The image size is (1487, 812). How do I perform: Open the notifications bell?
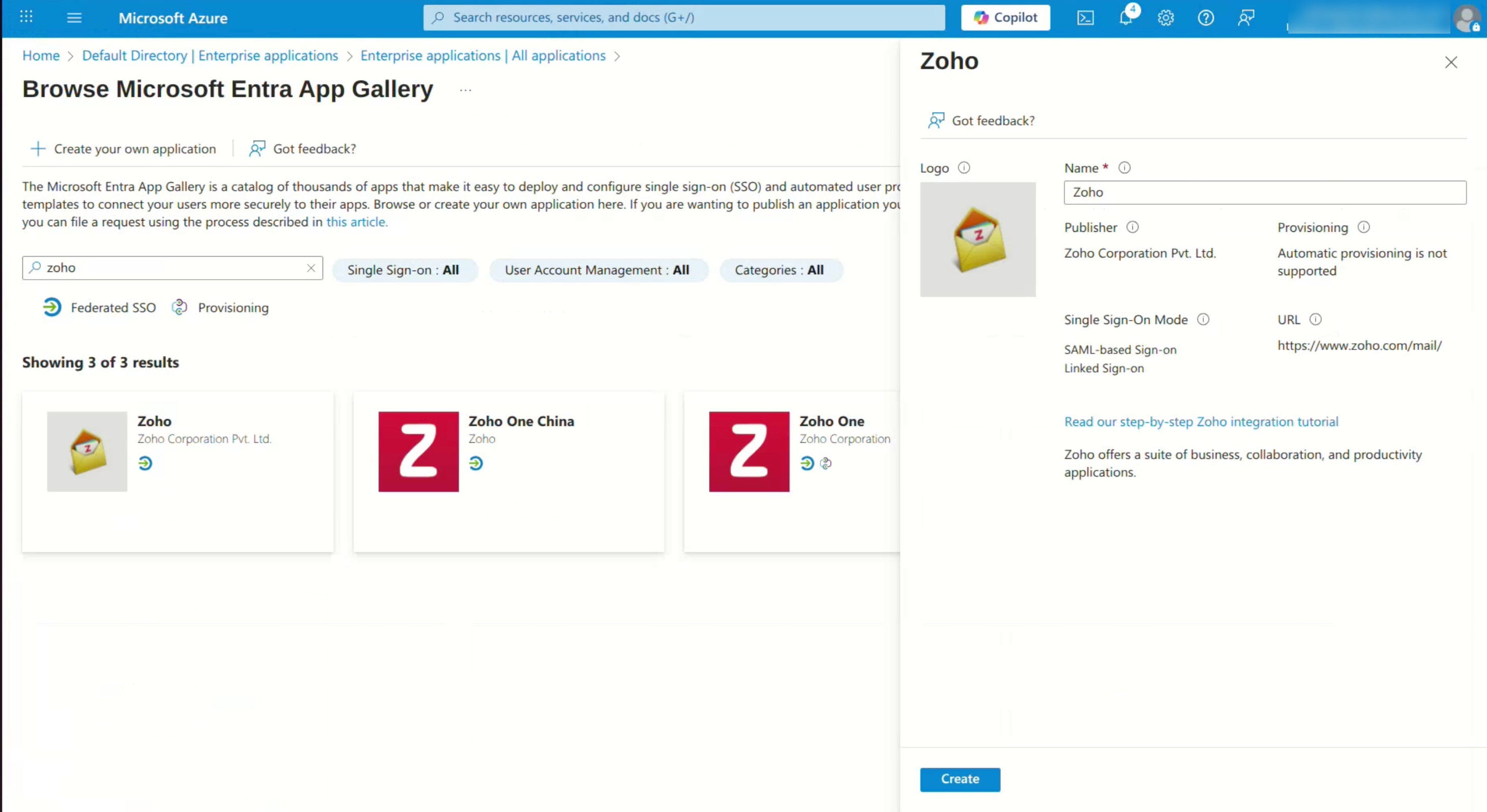click(x=1126, y=18)
